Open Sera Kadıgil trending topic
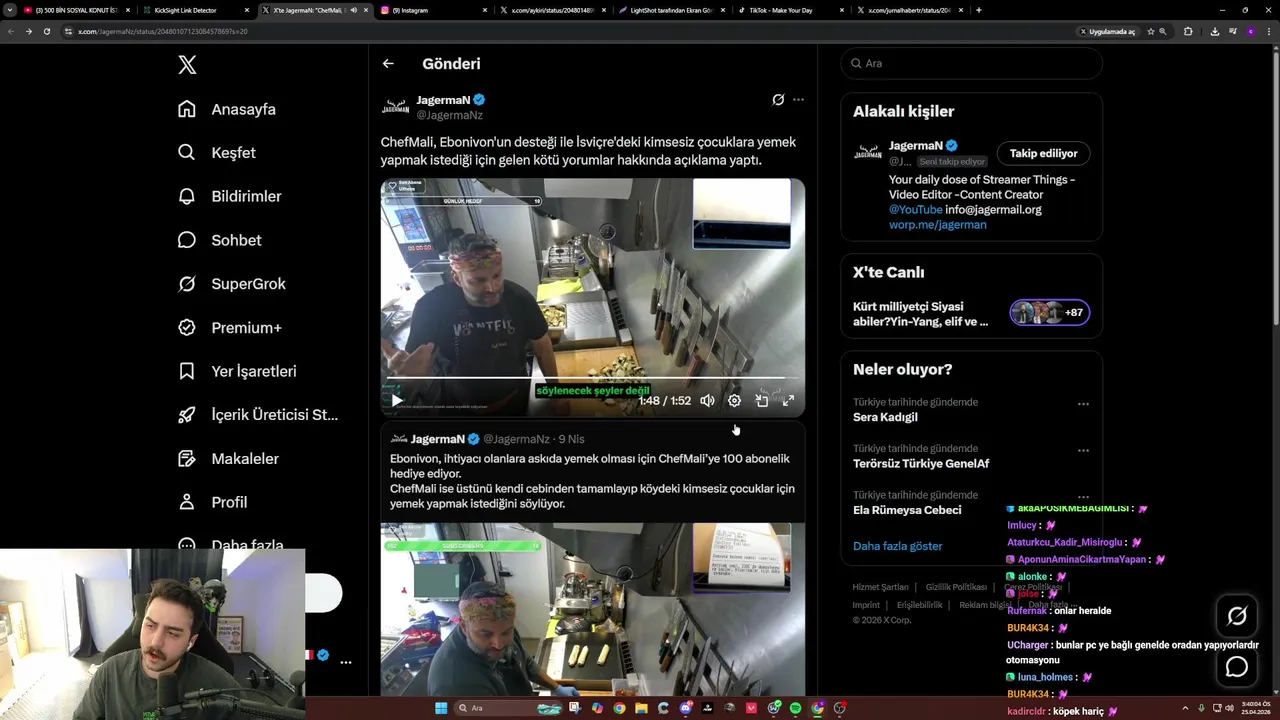This screenshot has height=720, width=1280. (885, 417)
